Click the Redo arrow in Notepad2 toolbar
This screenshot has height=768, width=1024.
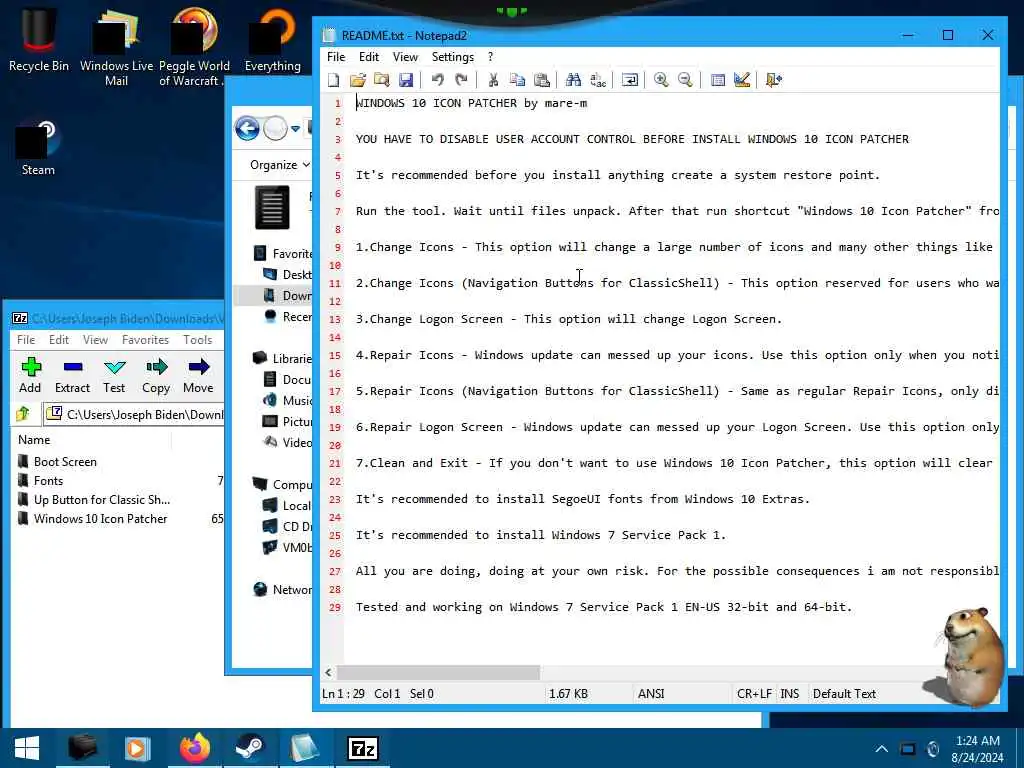click(462, 80)
